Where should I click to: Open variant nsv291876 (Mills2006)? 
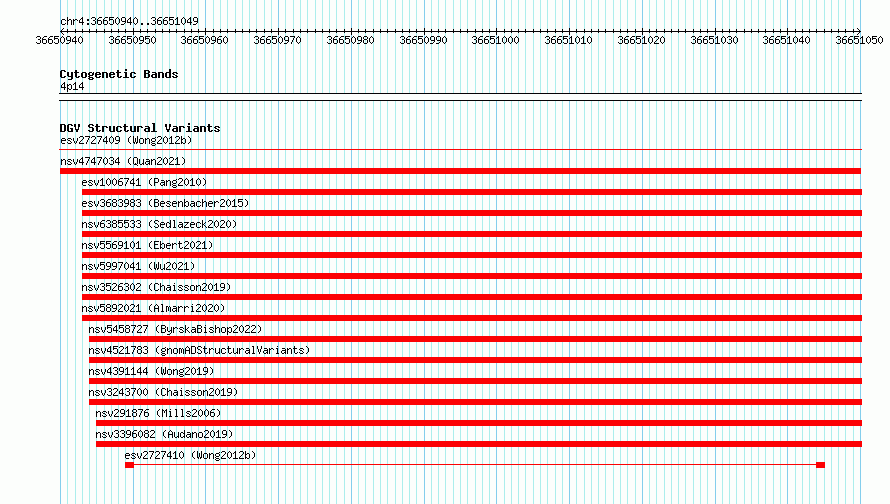pyautogui.click(x=158, y=413)
